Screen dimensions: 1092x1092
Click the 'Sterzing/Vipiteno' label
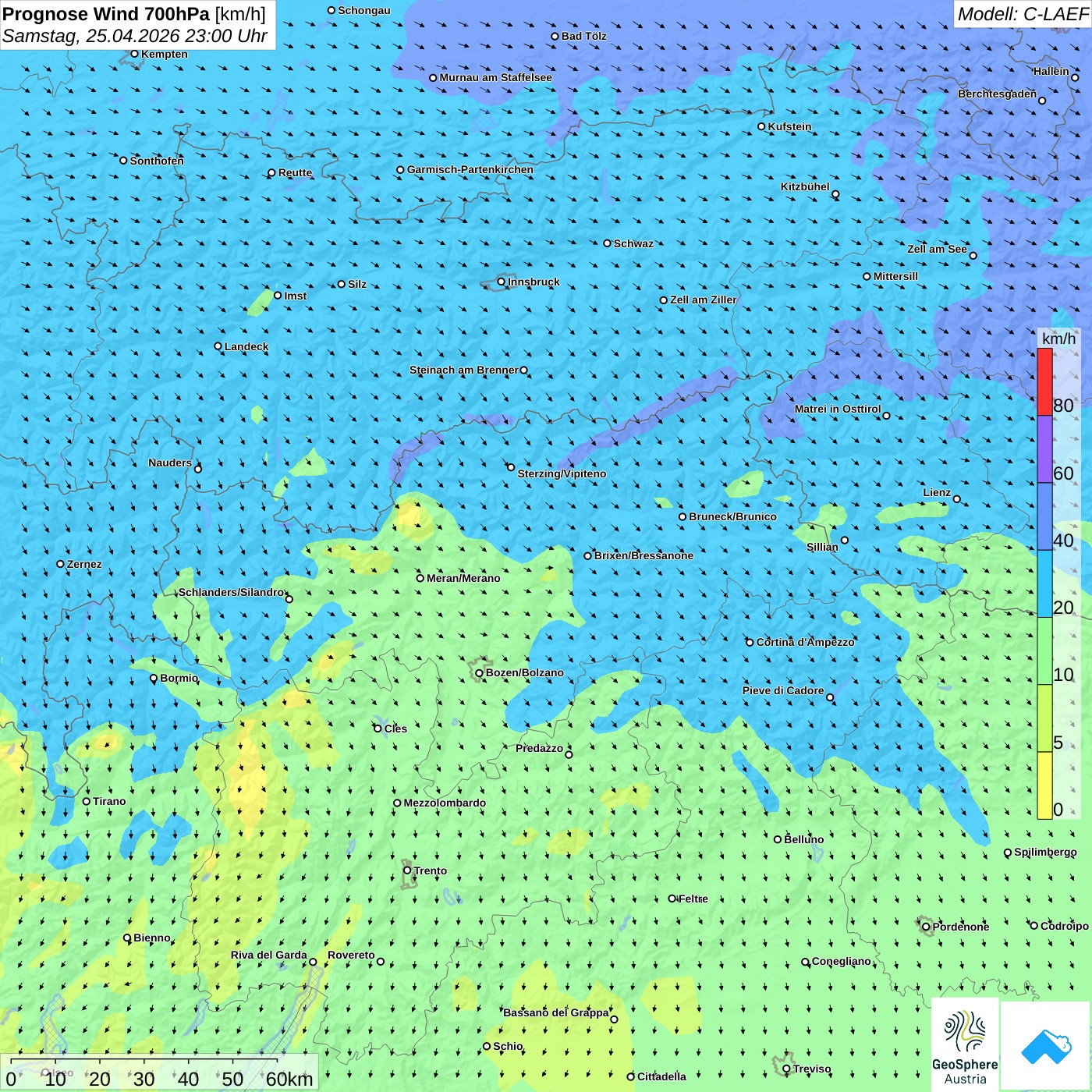562,473
